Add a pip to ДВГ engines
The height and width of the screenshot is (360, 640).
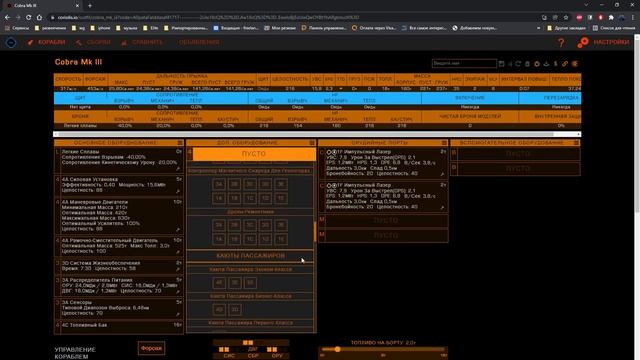tap(253, 349)
